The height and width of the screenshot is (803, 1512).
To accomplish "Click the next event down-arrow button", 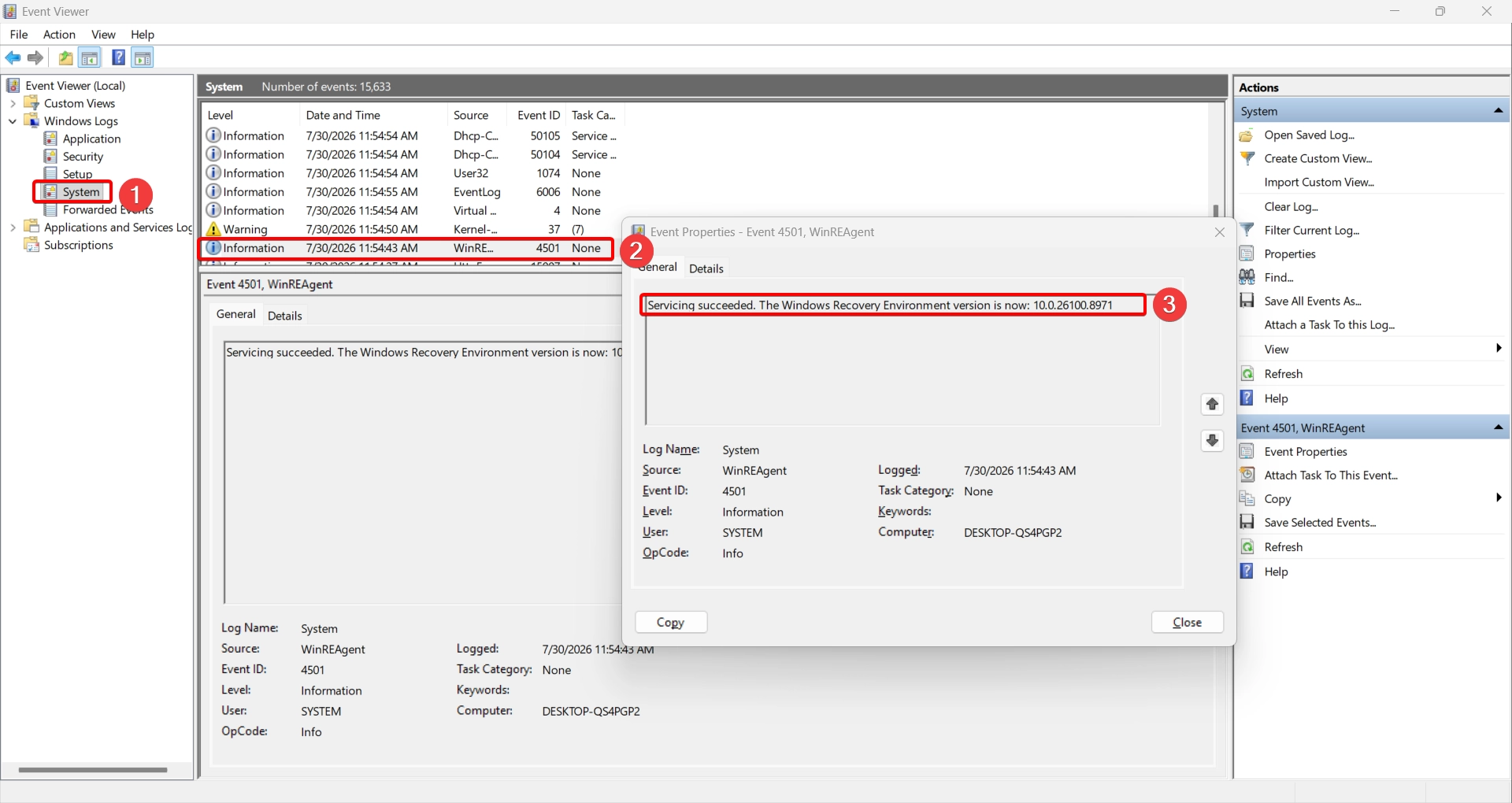I will coord(1212,440).
